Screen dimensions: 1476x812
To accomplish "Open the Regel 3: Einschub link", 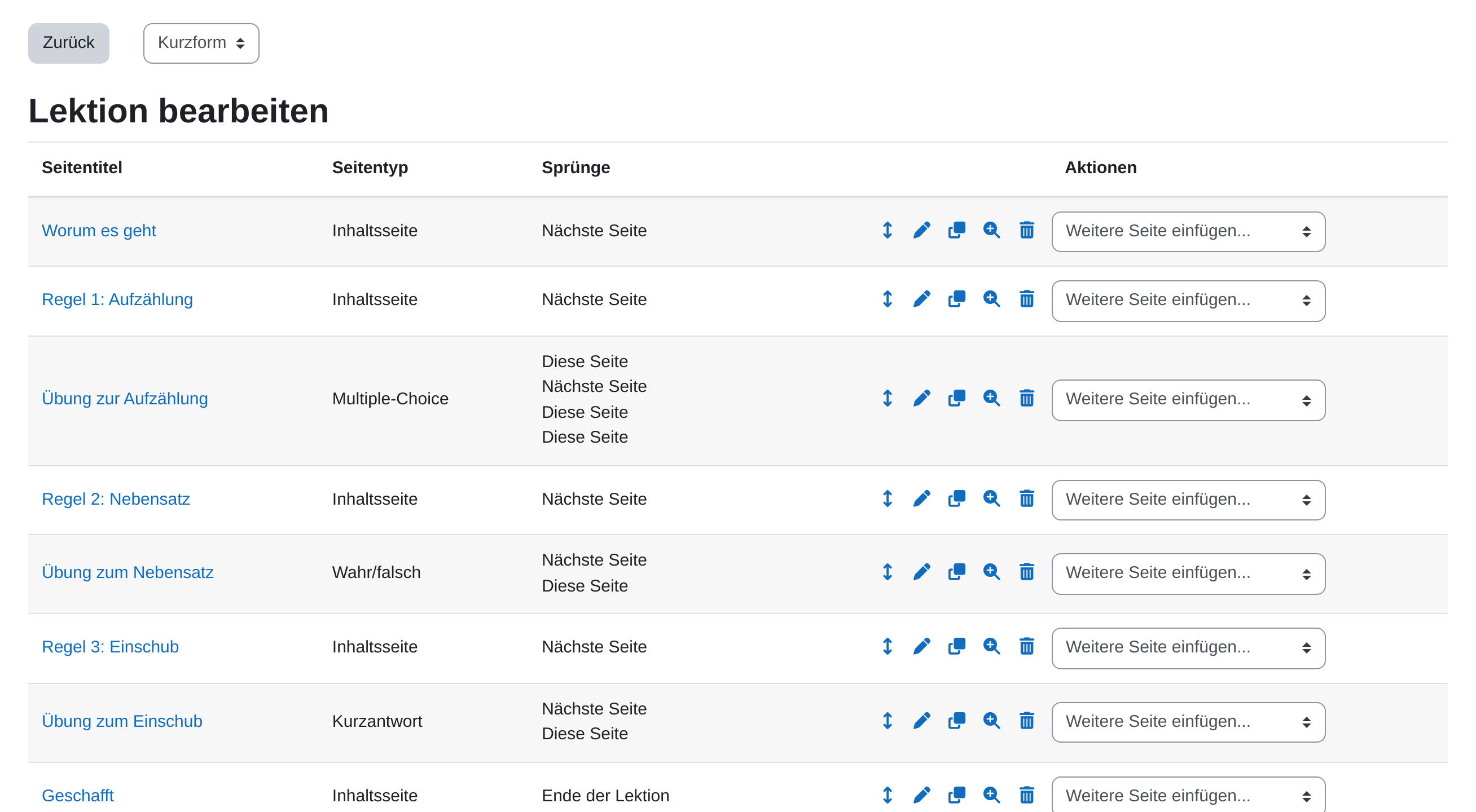I will pyautogui.click(x=110, y=647).
